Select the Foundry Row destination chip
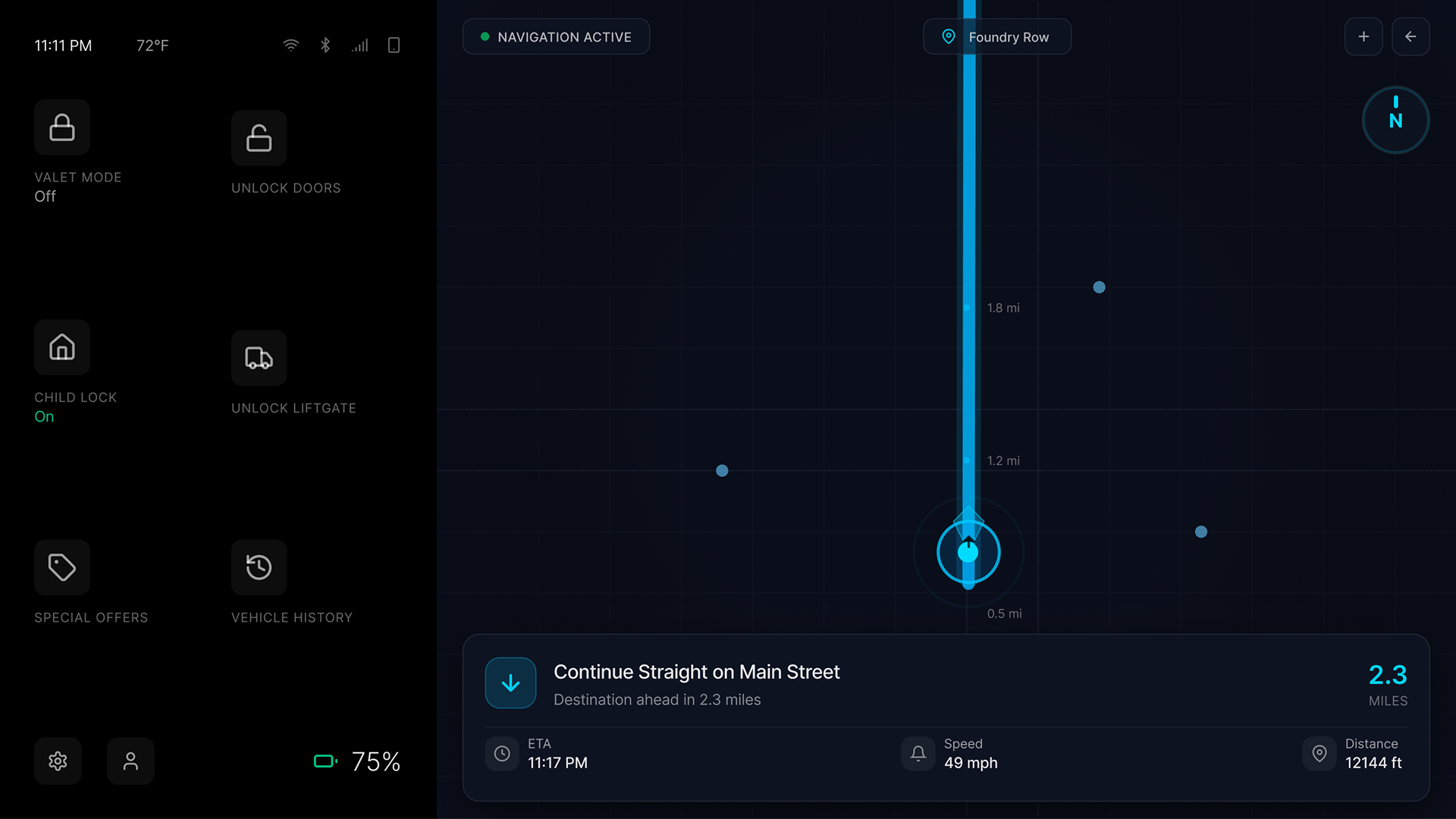This screenshot has width=1456, height=819. point(996,36)
